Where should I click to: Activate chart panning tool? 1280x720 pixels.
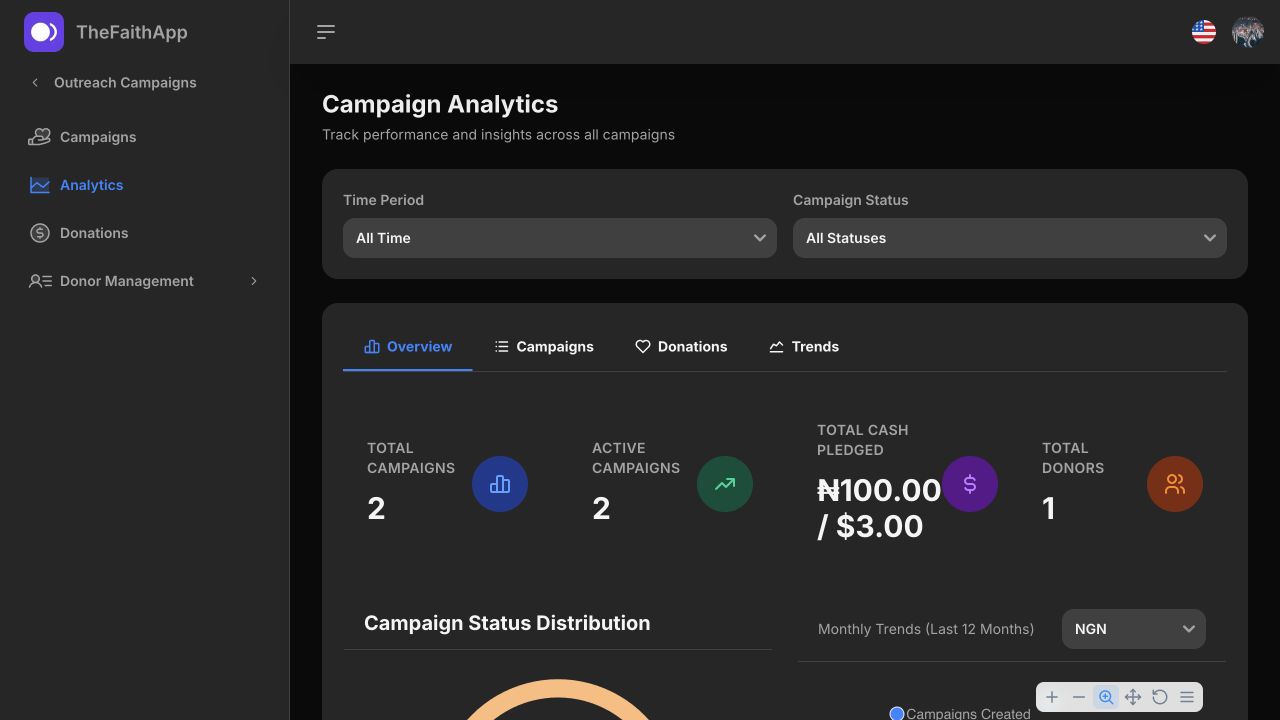1133,697
